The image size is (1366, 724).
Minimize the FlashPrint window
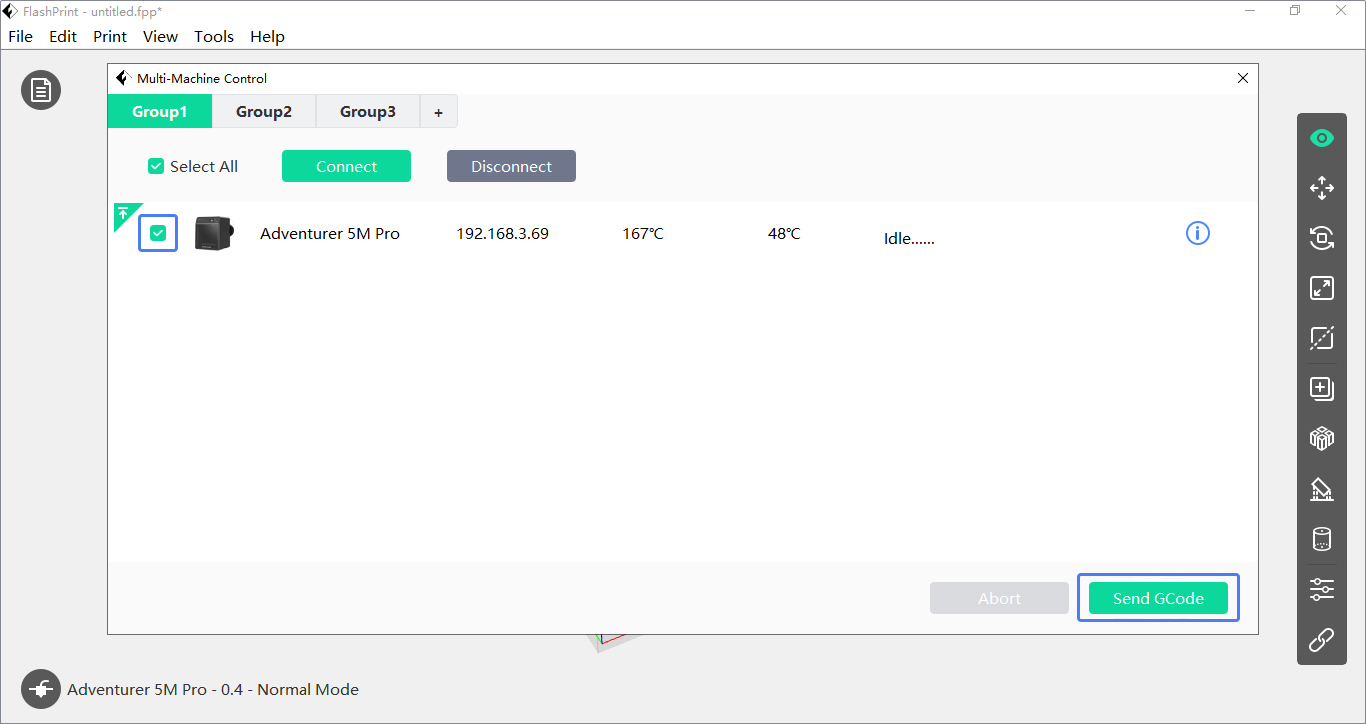1251,11
